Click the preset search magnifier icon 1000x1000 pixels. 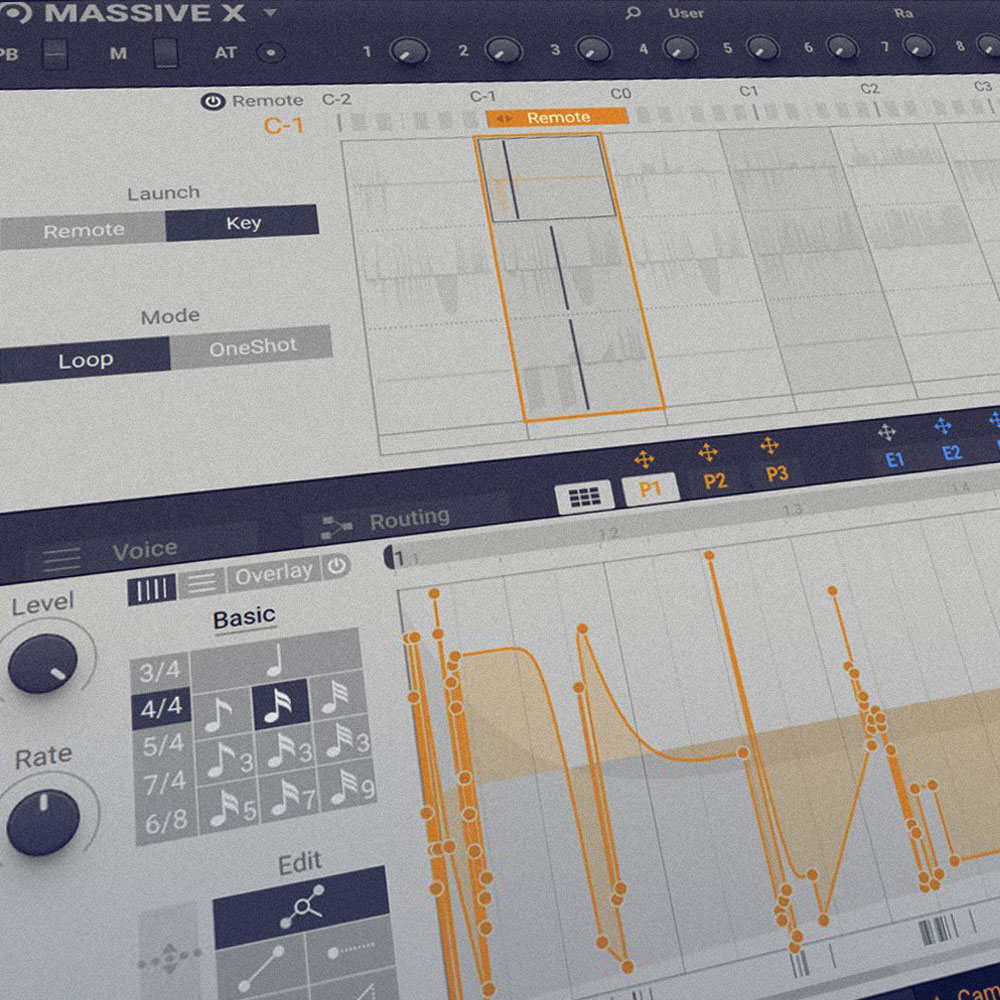(633, 13)
